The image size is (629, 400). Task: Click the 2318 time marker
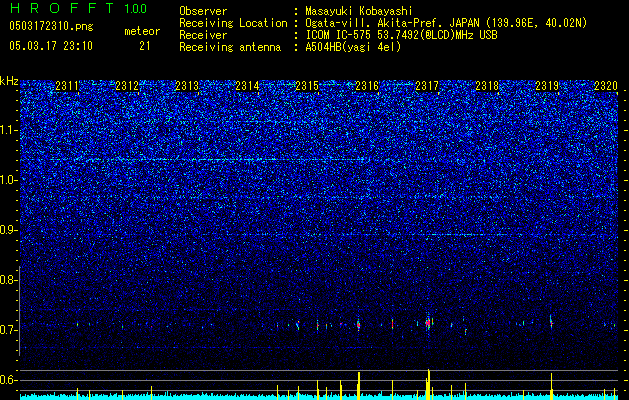coord(487,86)
